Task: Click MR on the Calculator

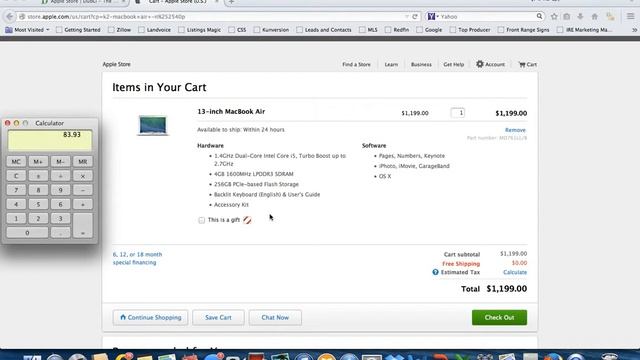Action: tap(82, 162)
